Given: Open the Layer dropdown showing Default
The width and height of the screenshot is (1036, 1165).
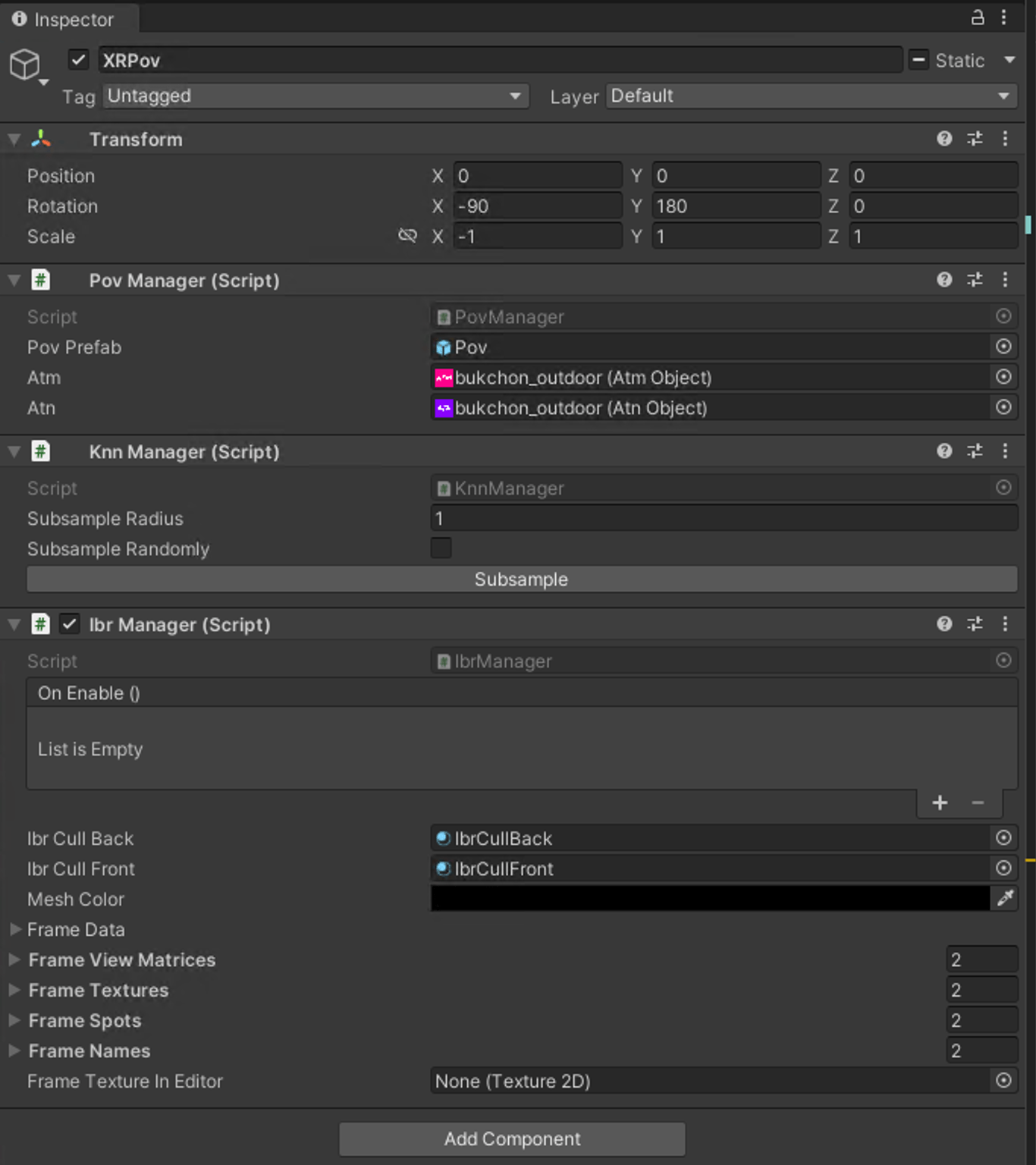Looking at the screenshot, I should point(812,96).
